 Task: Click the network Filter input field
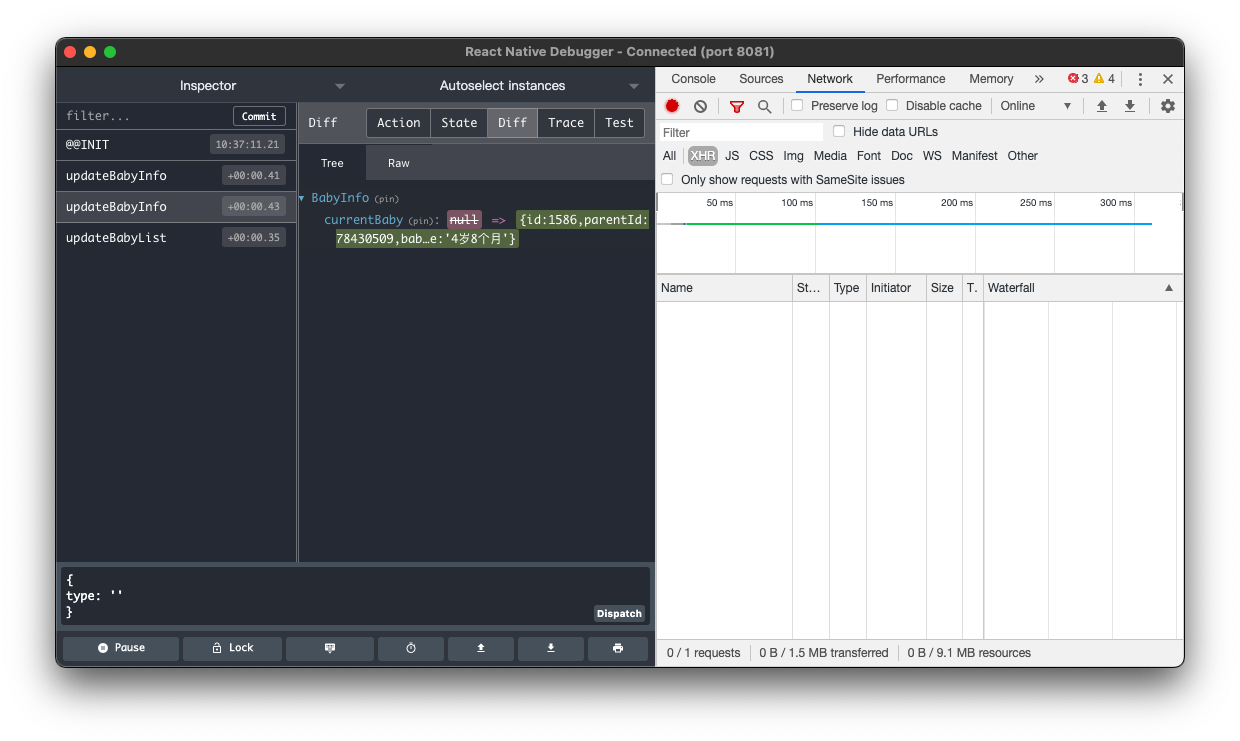740,131
